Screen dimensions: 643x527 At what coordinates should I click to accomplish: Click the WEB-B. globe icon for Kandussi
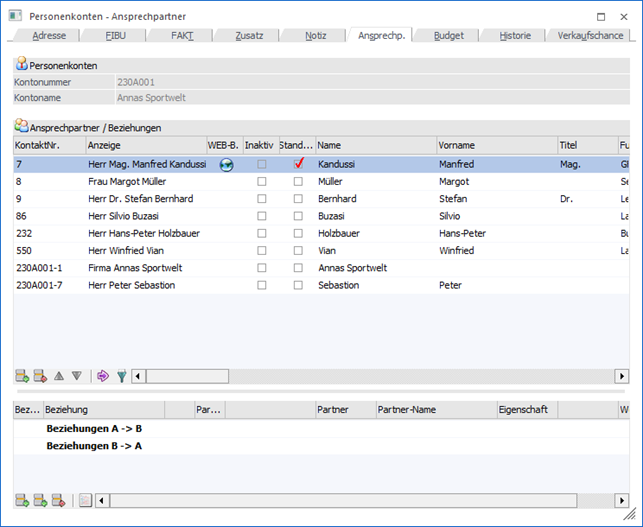tap(226, 164)
